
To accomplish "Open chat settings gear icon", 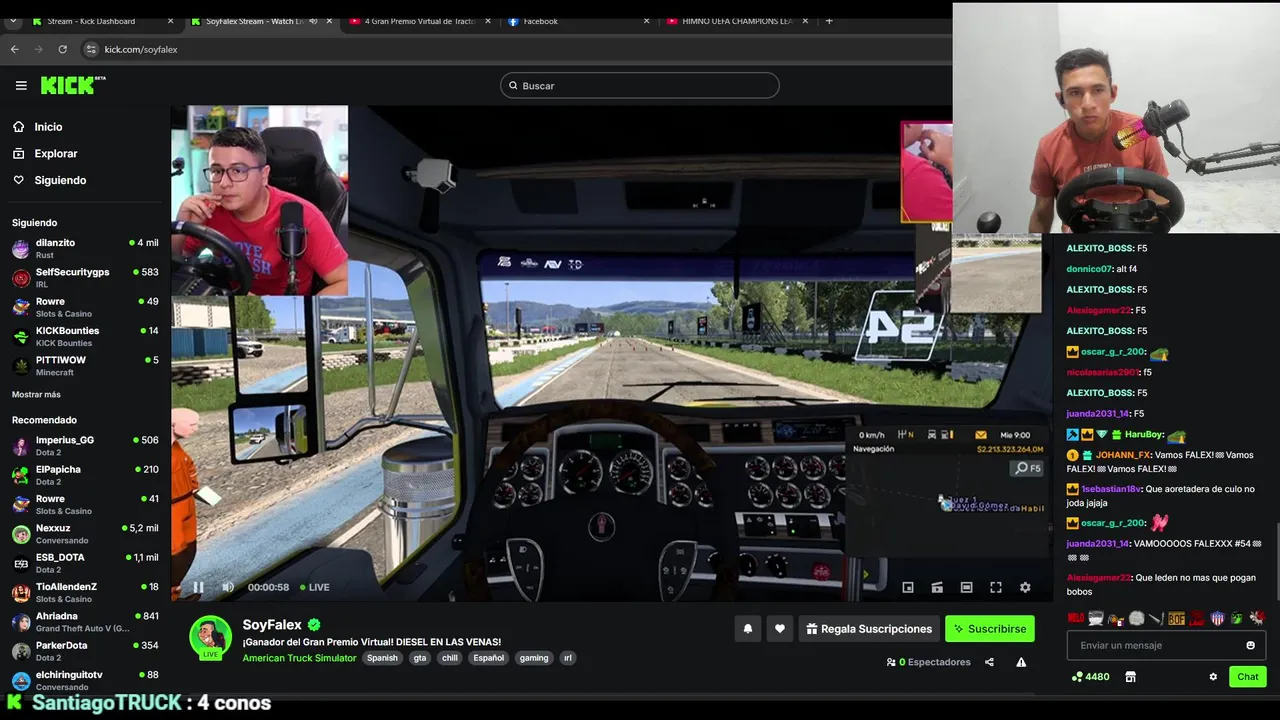I will [1213, 677].
